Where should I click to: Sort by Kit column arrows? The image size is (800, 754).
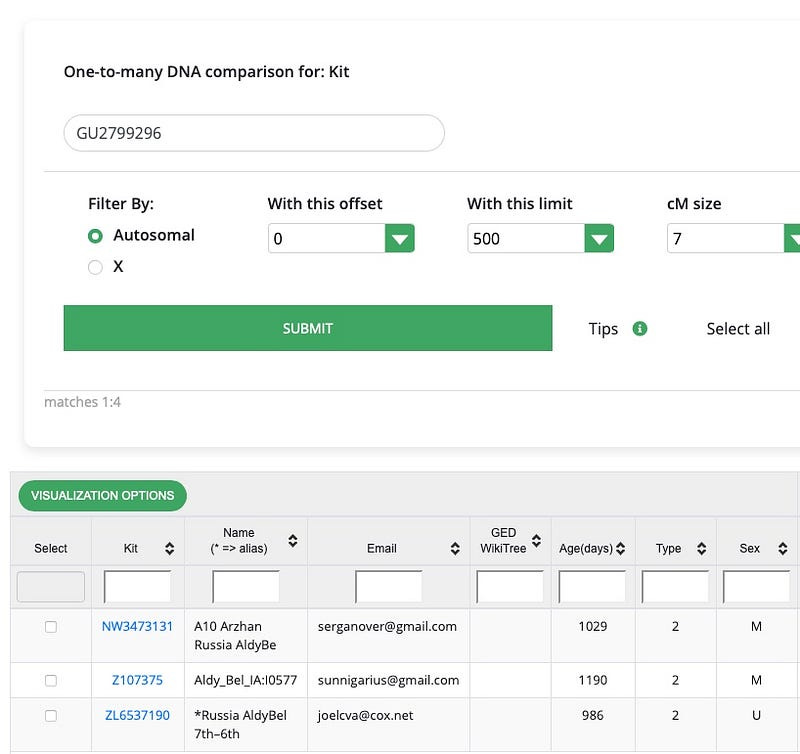click(x=170, y=548)
